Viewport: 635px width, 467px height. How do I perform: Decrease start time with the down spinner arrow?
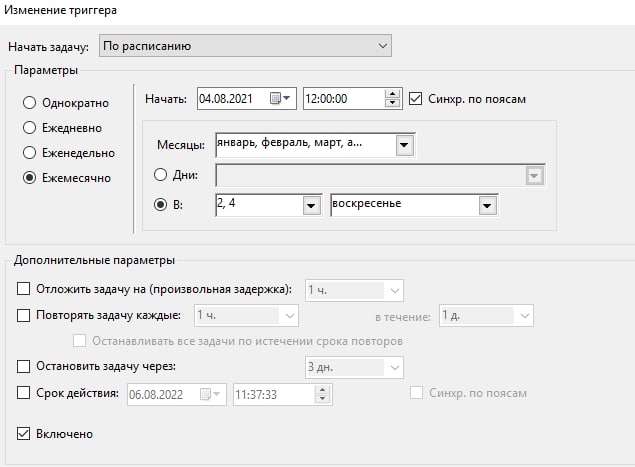pyautogui.click(x=392, y=103)
